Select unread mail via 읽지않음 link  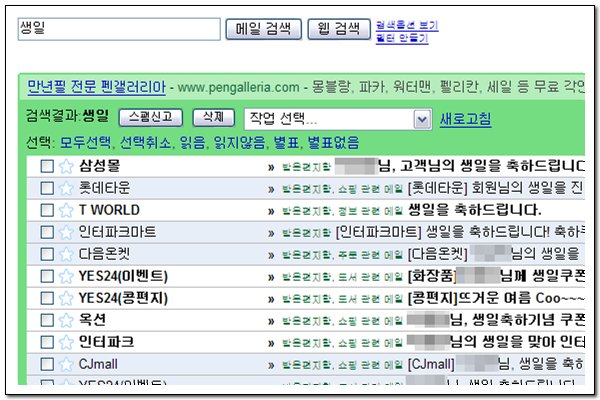point(240,143)
